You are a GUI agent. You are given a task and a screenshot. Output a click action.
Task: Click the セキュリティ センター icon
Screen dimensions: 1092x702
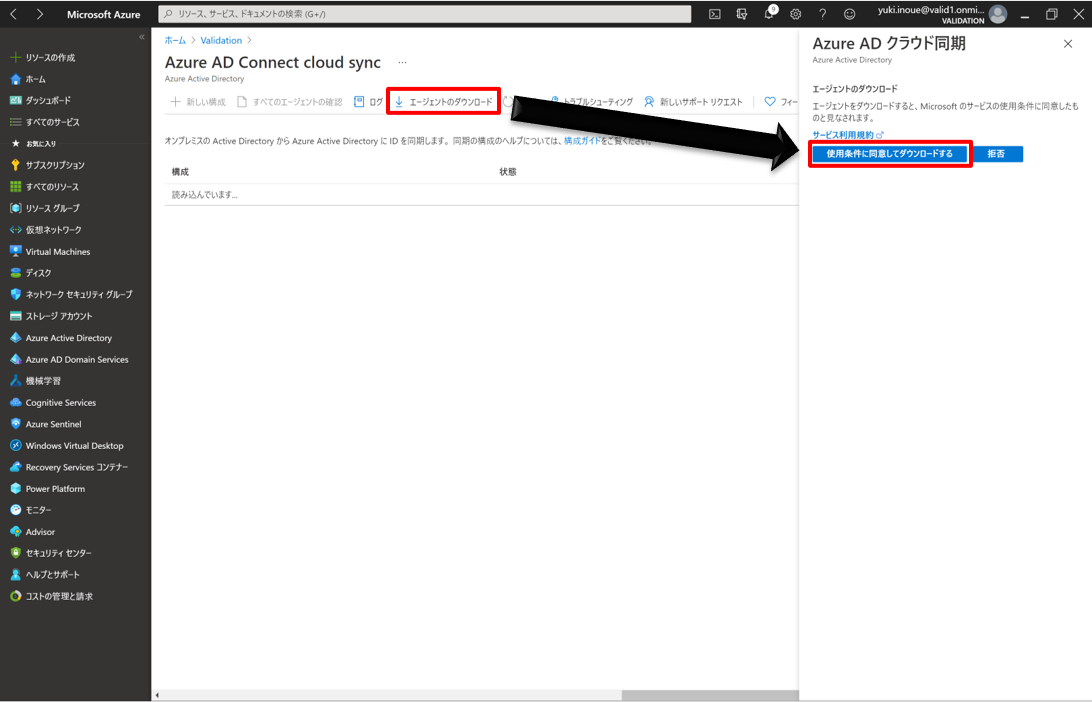(x=15, y=553)
